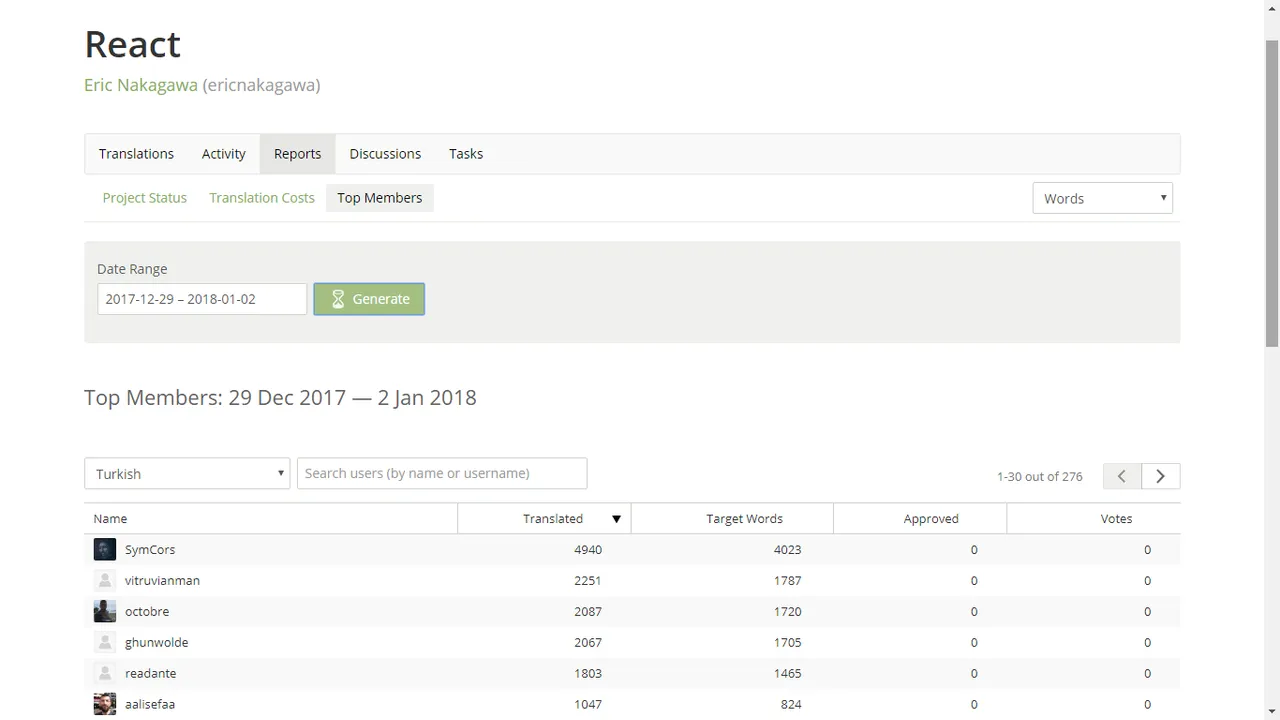Select the Reports tab

click(298, 154)
